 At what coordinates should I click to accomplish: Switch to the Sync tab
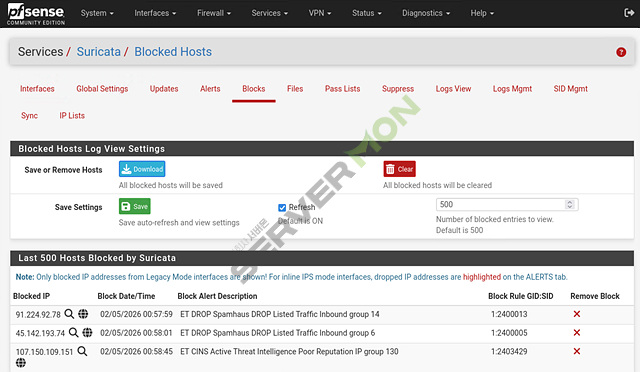click(x=29, y=116)
